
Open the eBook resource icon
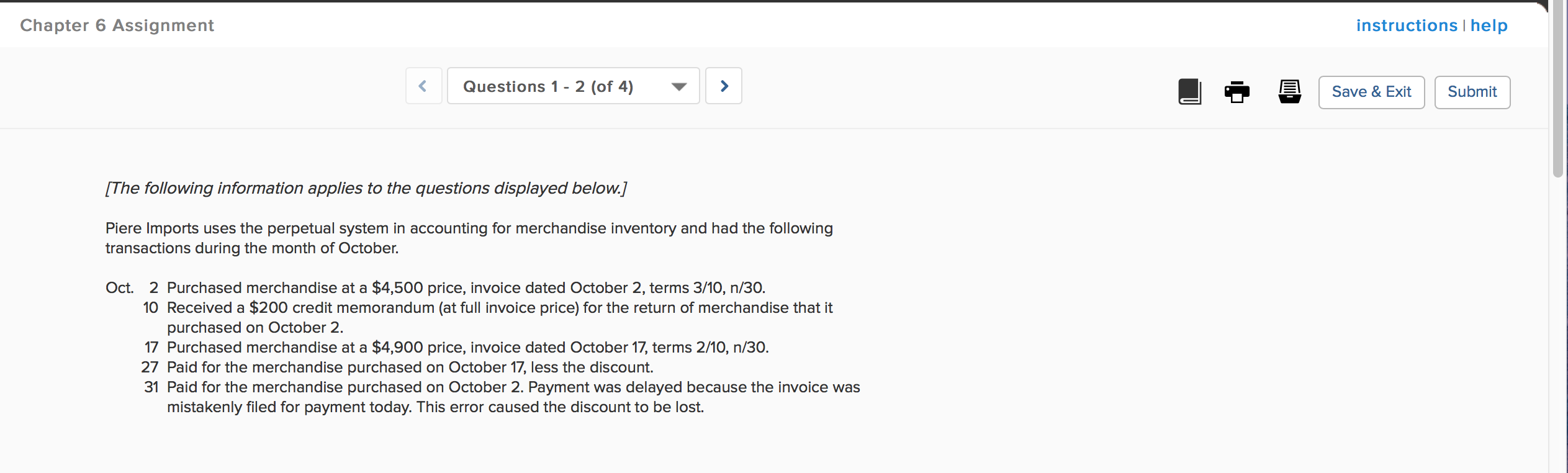1190,91
